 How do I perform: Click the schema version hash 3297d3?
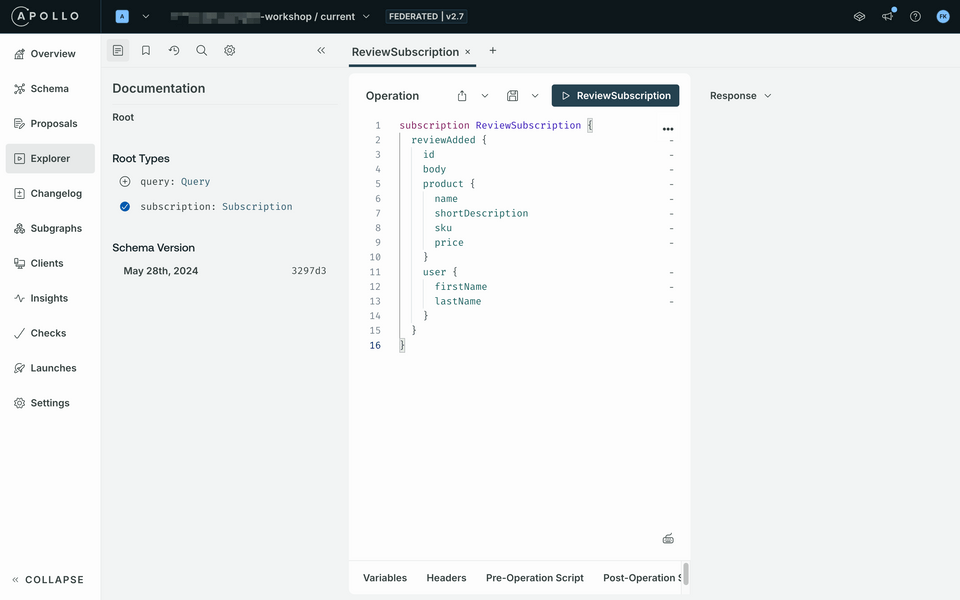[x=309, y=271]
